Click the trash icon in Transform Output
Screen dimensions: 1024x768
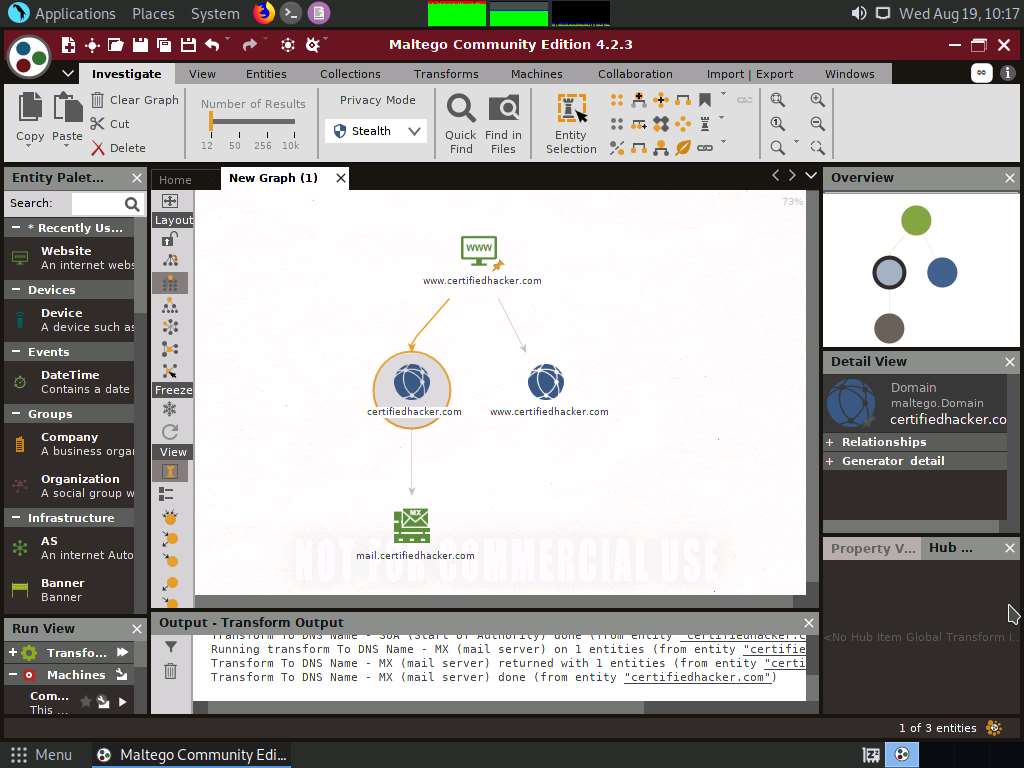click(170, 671)
